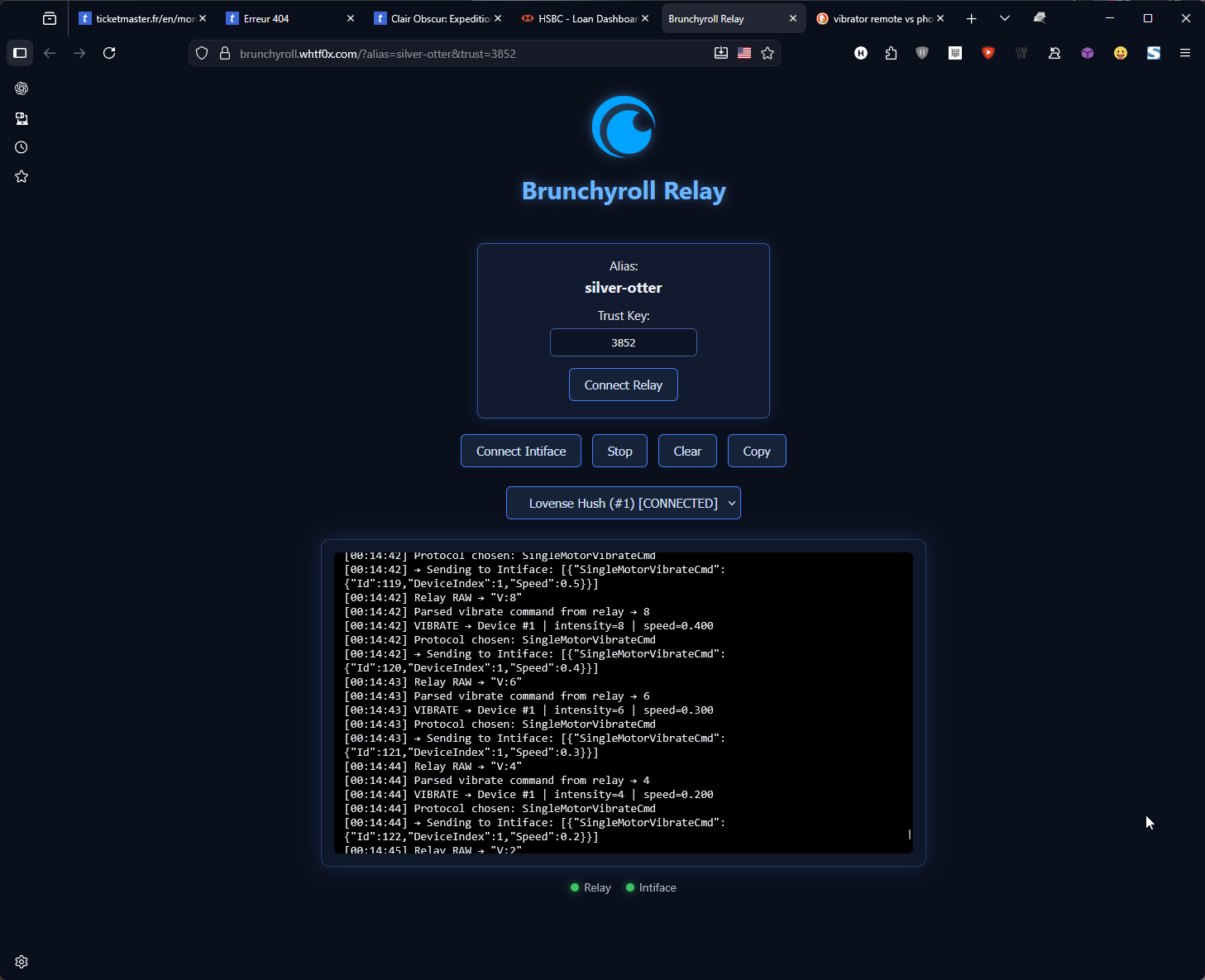This screenshot has height=980, width=1205.
Task: Click the log scrollbar thumb
Action: tap(909, 834)
